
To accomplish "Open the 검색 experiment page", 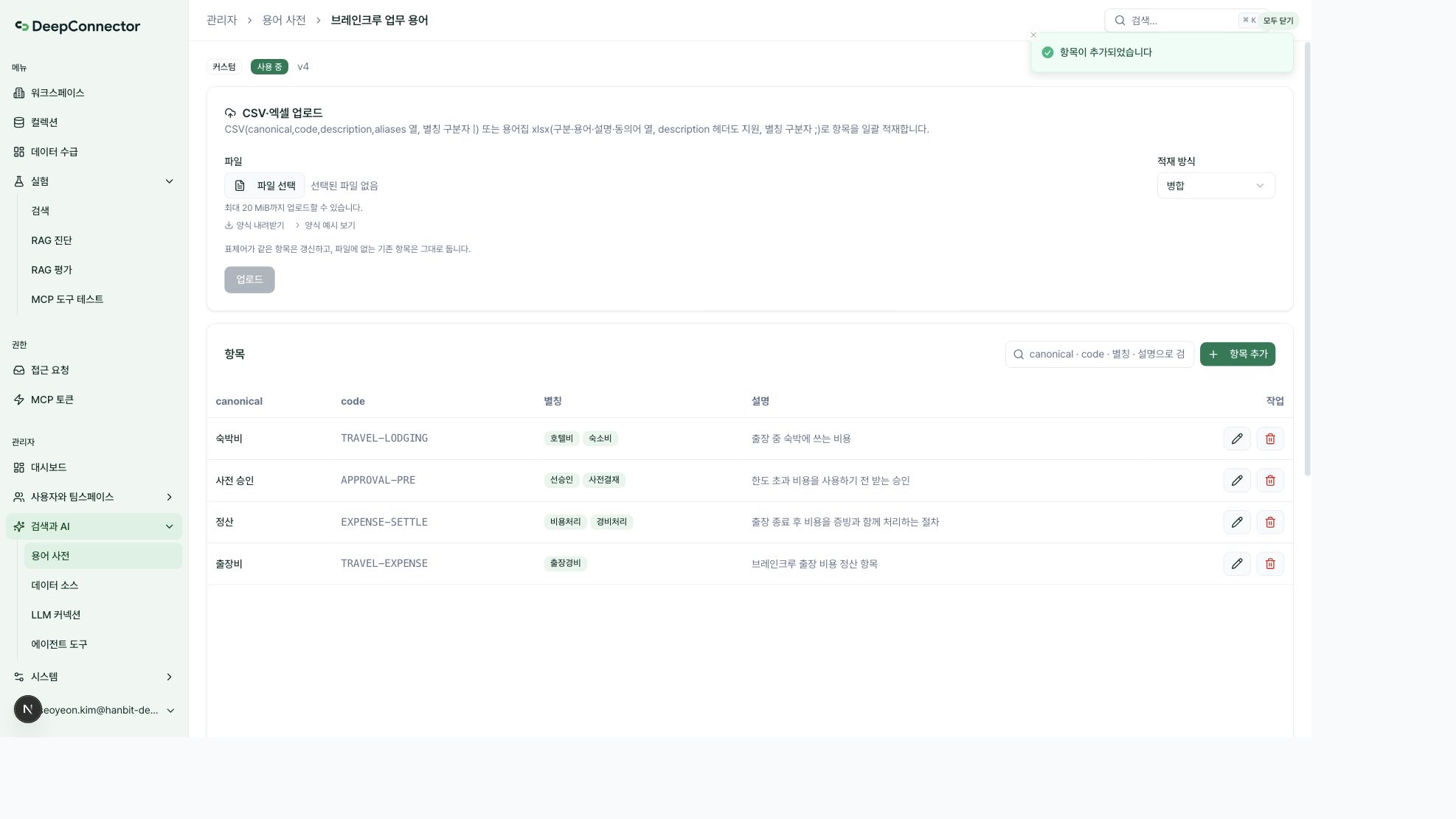I will tap(103, 211).
